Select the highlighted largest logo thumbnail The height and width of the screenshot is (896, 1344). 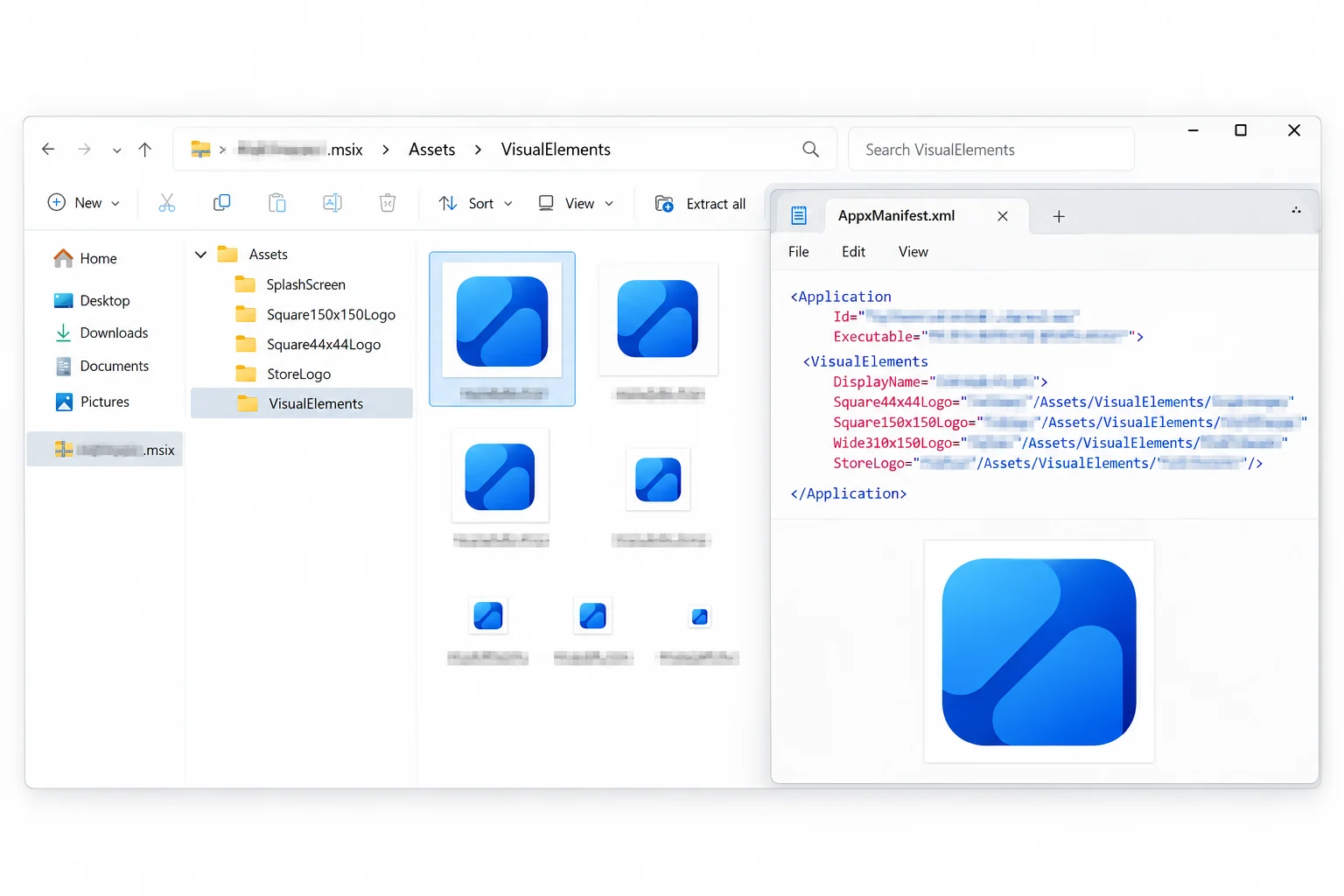[502, 329]
